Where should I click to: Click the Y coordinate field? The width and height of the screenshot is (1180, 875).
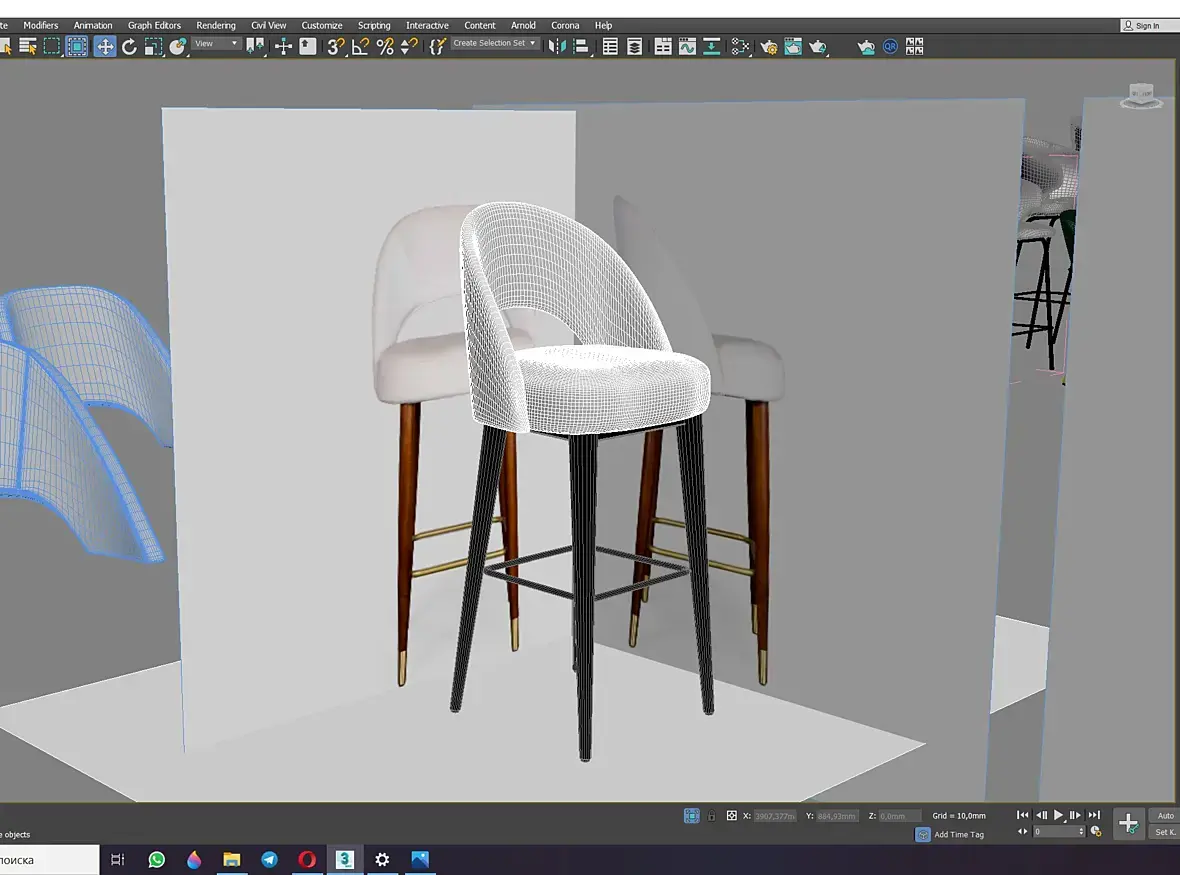[837, 816]
